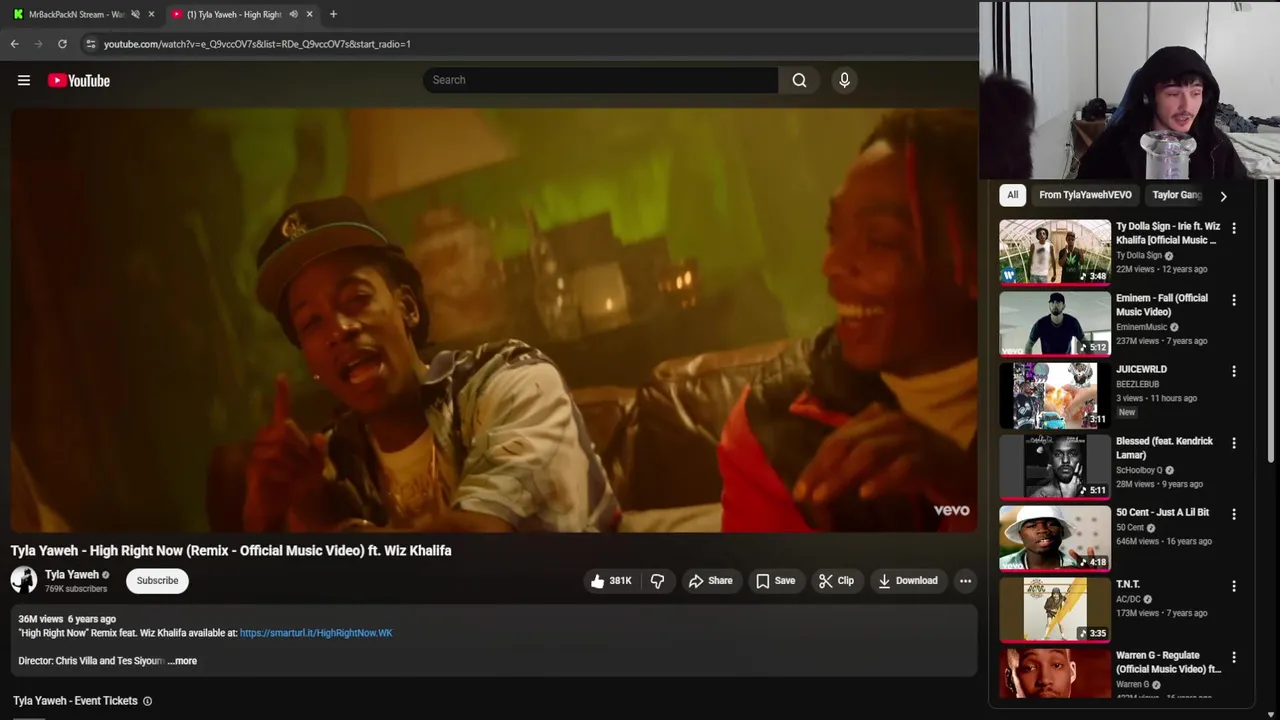The height and width of the screenshot is (720, 1280).
Task: Expand the description with ...more
Action: tap(183, 661)
